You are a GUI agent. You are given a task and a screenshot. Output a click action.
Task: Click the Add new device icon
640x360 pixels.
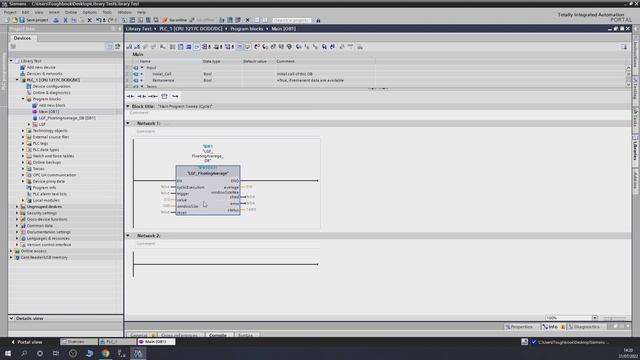tap(23, 67)
